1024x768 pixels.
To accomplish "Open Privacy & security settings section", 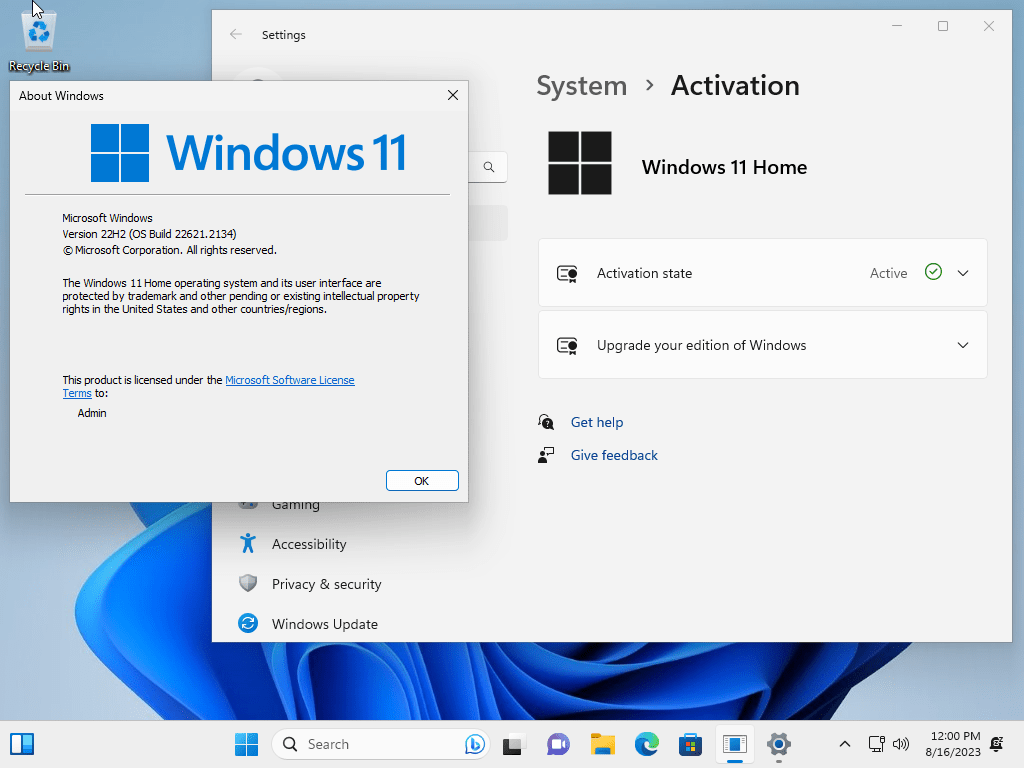I will click(x=327, y=584).
